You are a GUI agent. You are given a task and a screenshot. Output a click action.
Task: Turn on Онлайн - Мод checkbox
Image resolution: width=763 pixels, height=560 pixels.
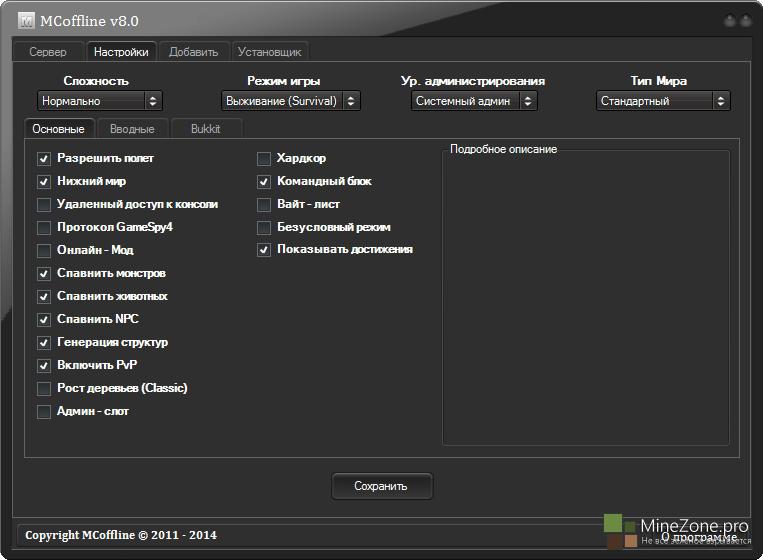[44, 251]
